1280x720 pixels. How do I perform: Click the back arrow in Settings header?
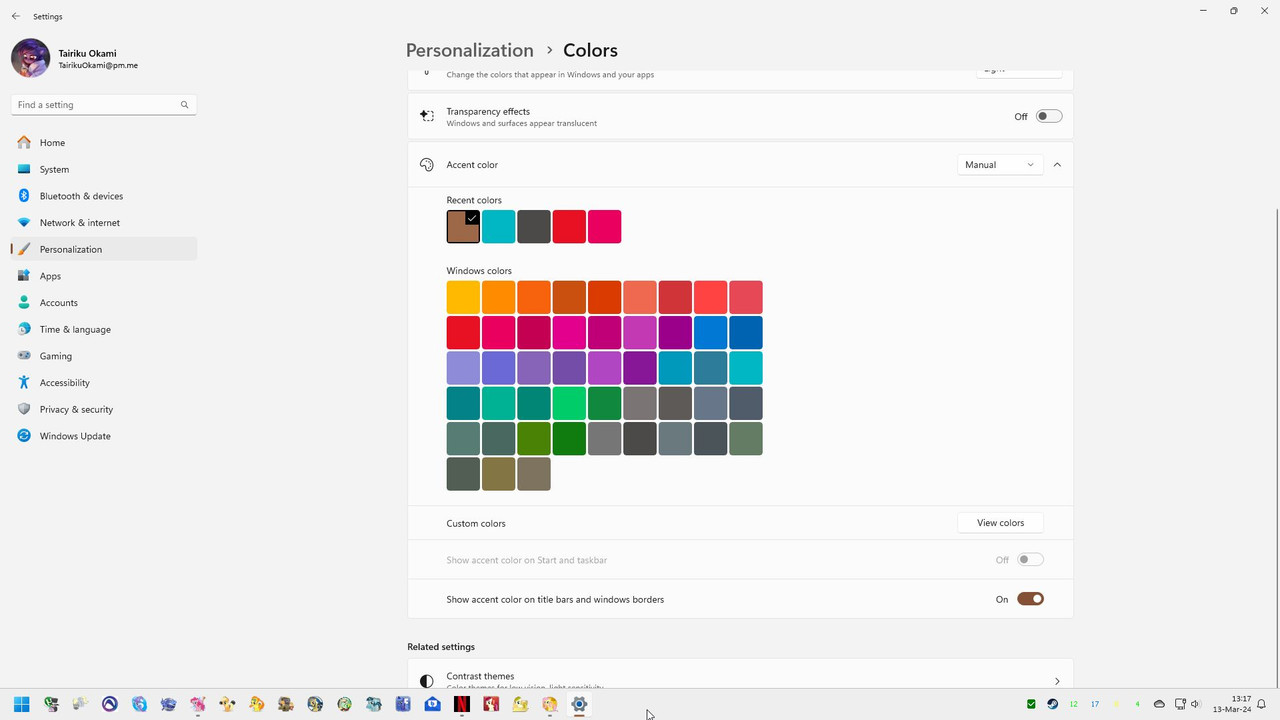16,17
